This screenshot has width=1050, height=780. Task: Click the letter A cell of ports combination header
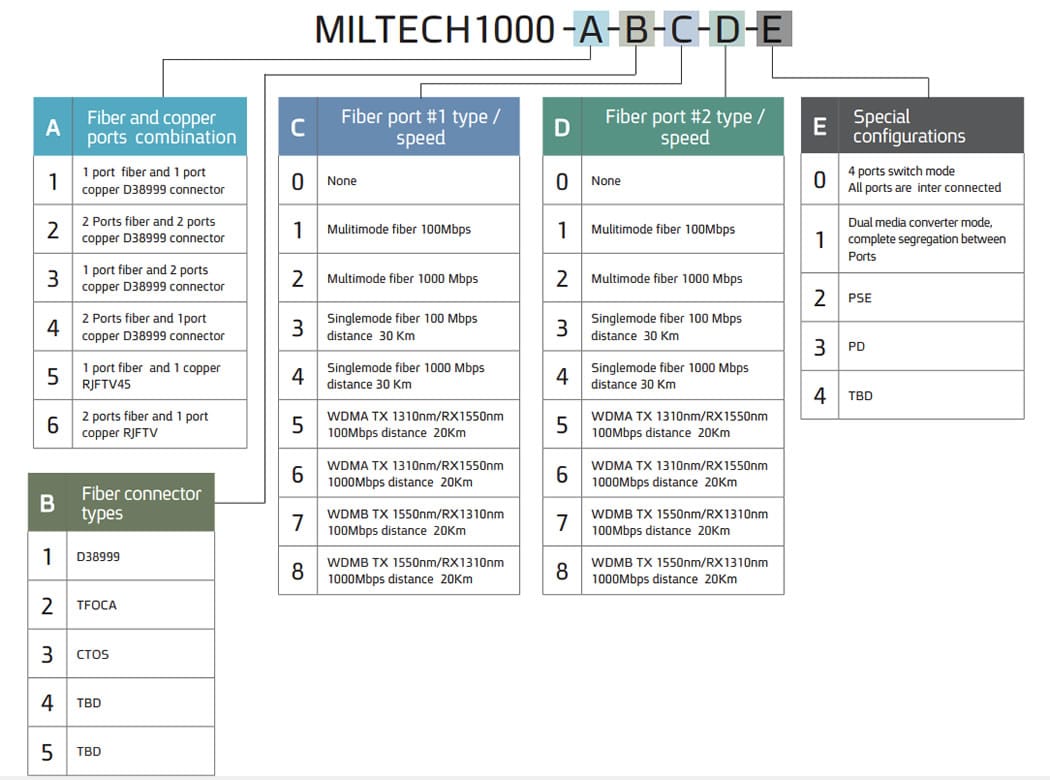coord(53,127)
